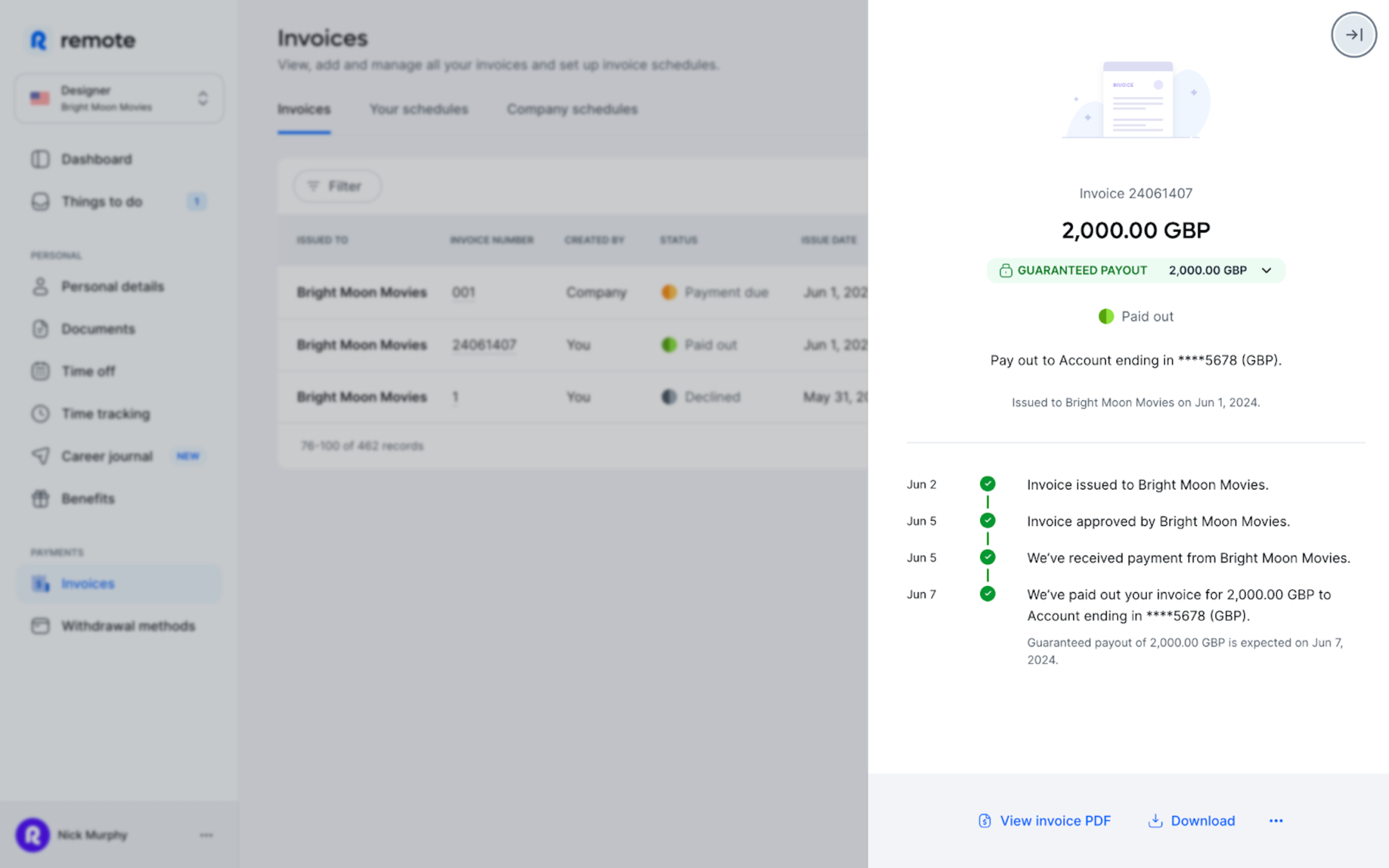Open the Filter options
This screenshot has height=868, width=1389.
click(x=337, y=186)
